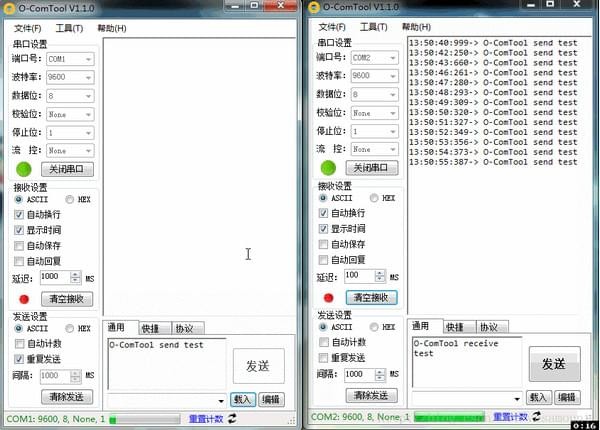The height and width of the screenshot is (430, 600).
Task: Click the green progress bar in COM2 status bar
Action: (448, 417)
